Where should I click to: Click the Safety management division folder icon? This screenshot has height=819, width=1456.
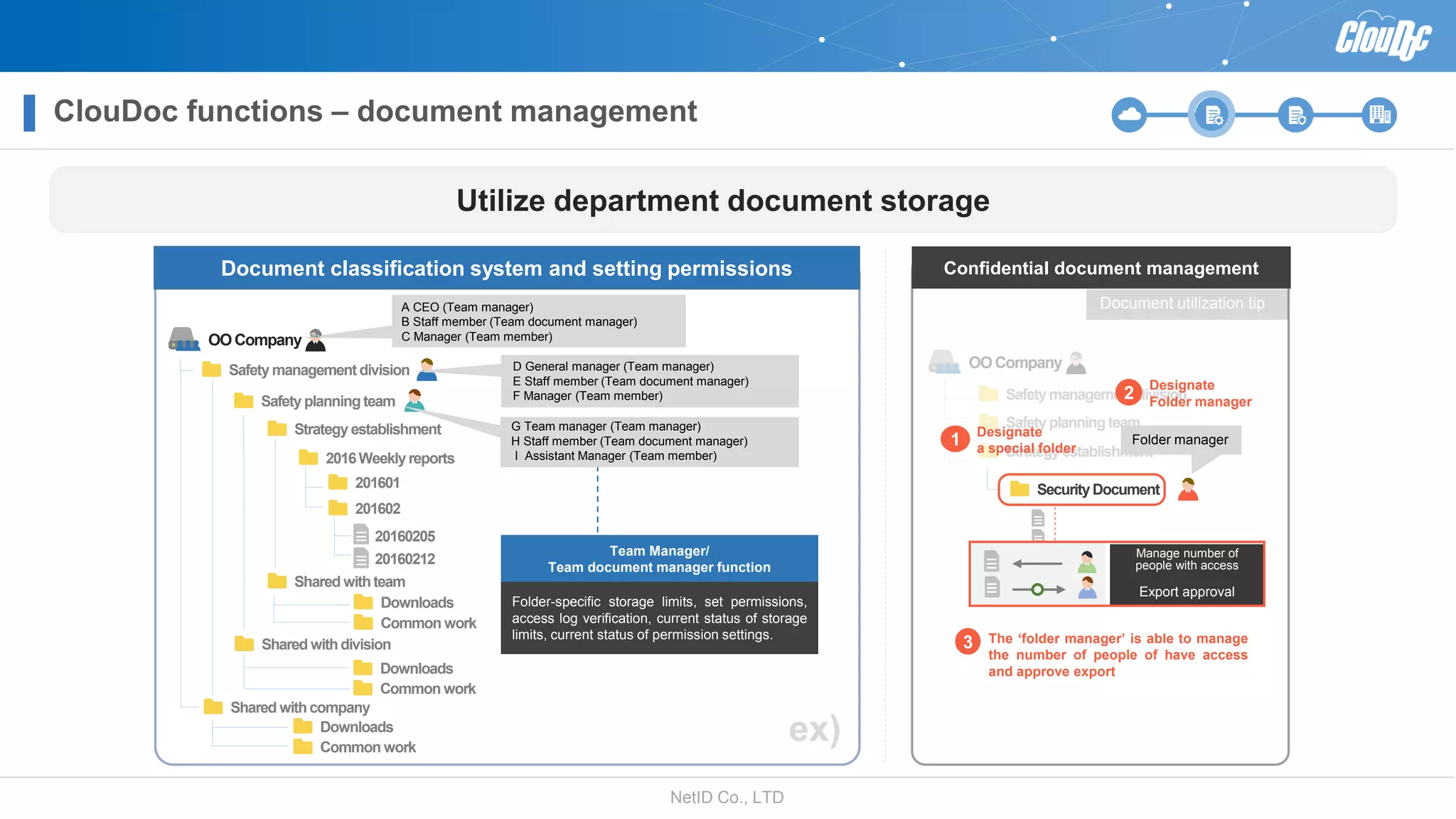(211, 369)
